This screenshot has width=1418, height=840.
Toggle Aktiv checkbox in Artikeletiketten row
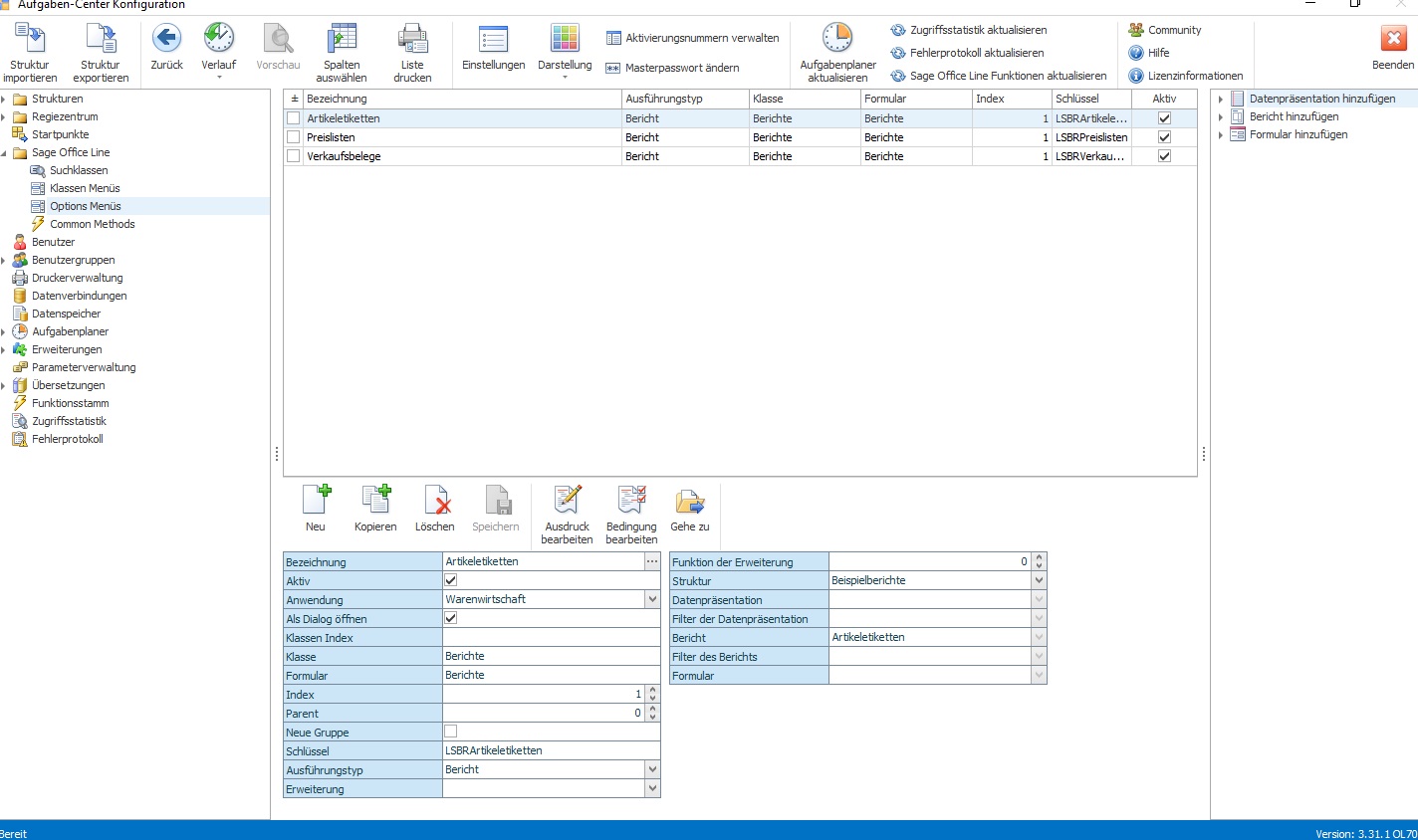[x=1164, y=118]
